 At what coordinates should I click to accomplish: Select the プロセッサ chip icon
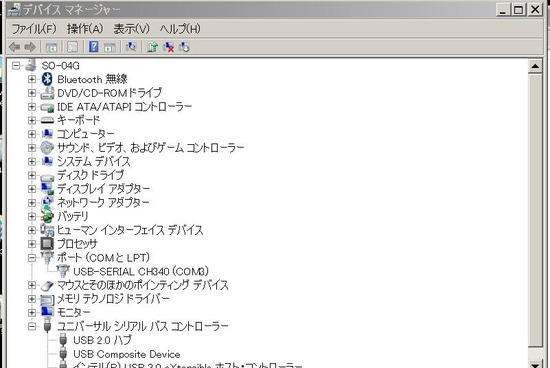click(x=47, y=243)
